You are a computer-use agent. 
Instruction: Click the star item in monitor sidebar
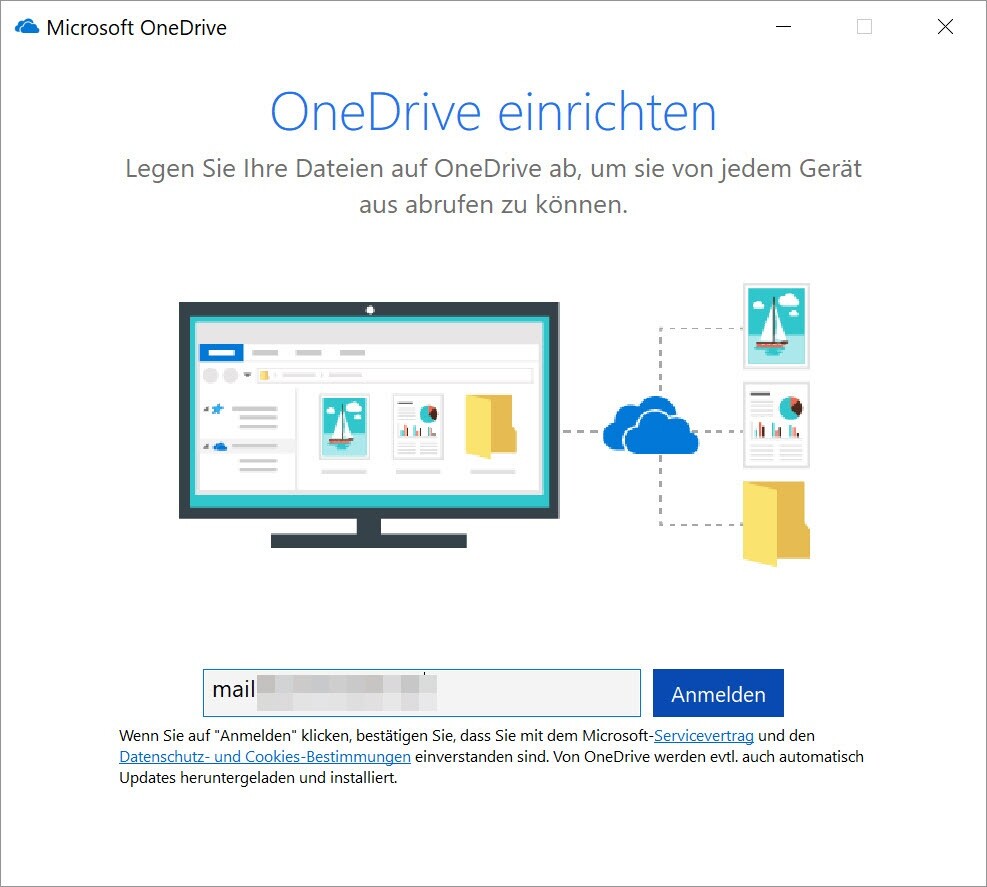(x=219, y=408)
